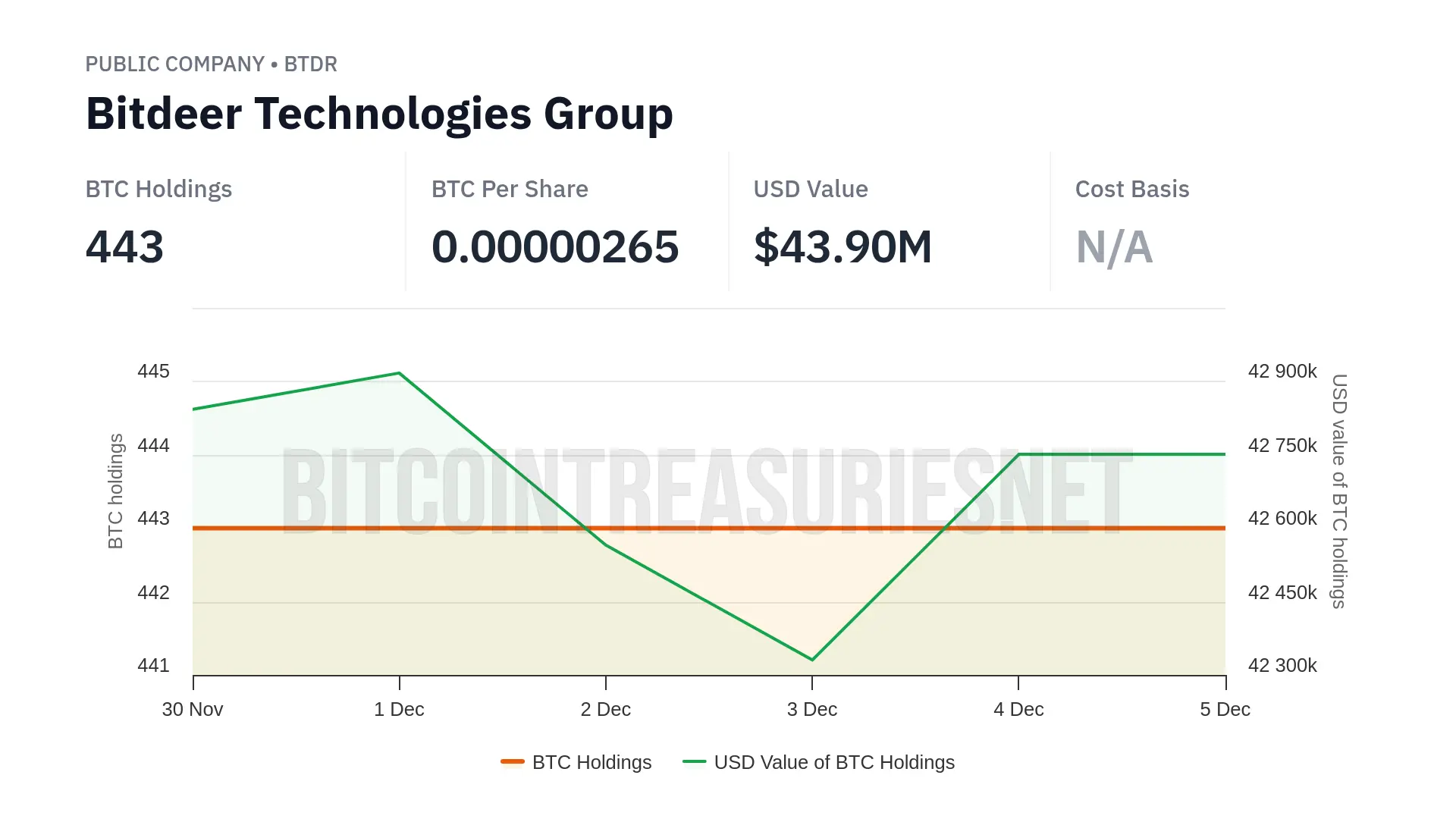Click the USD Value figure $43.90M

[x=843, y=247]
